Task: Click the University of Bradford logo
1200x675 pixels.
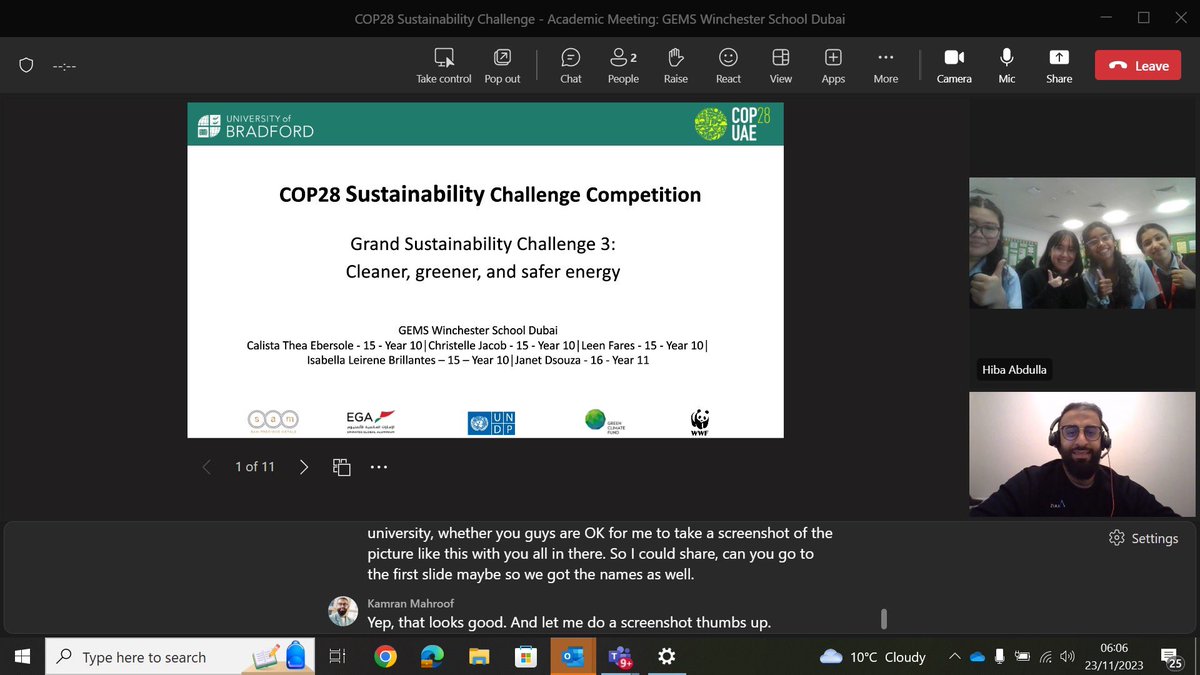Action: tap(256, 125)
